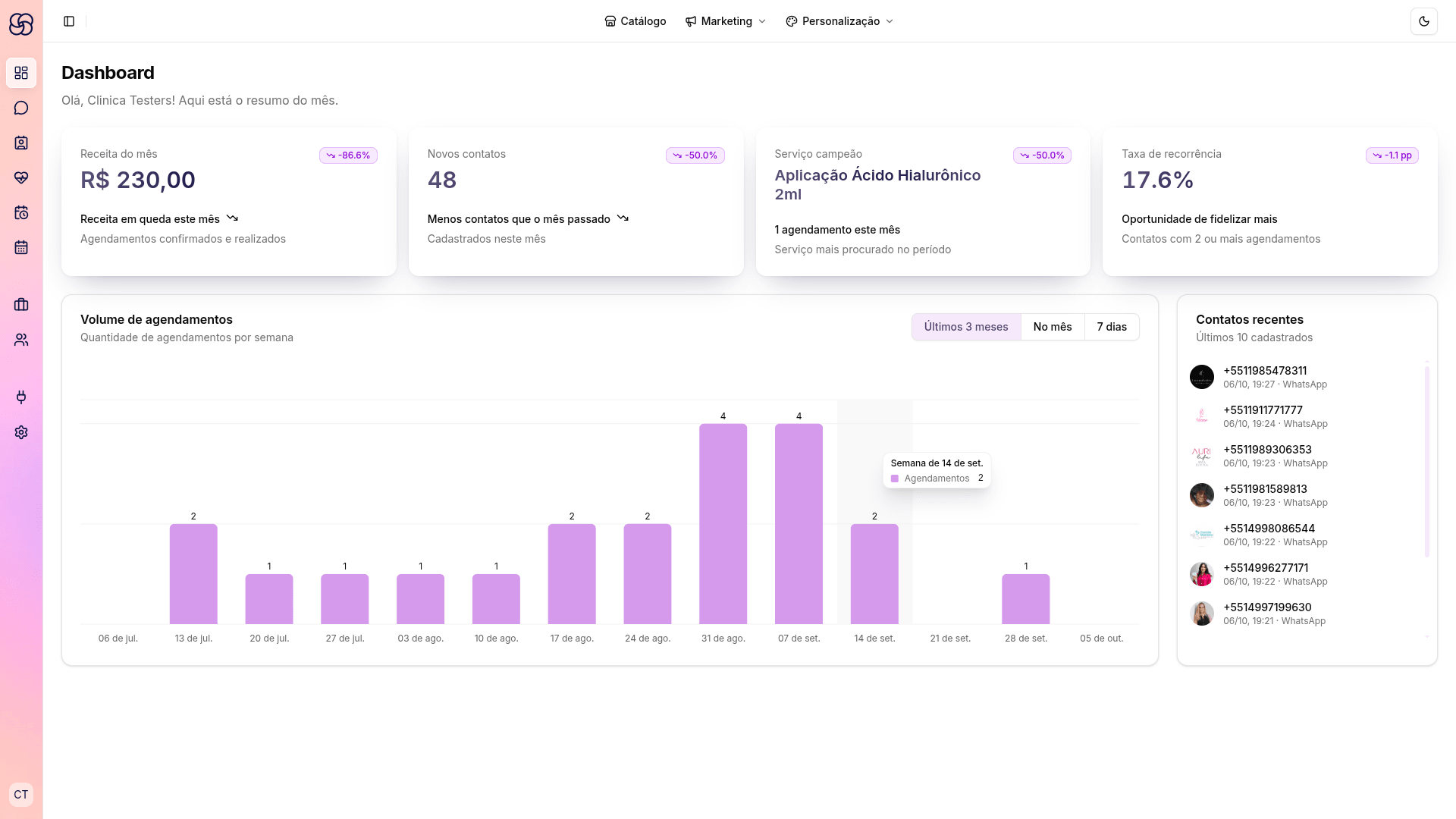
Task: Click the -1.1 pp recurrence badge
Action: coord(1392,155)
